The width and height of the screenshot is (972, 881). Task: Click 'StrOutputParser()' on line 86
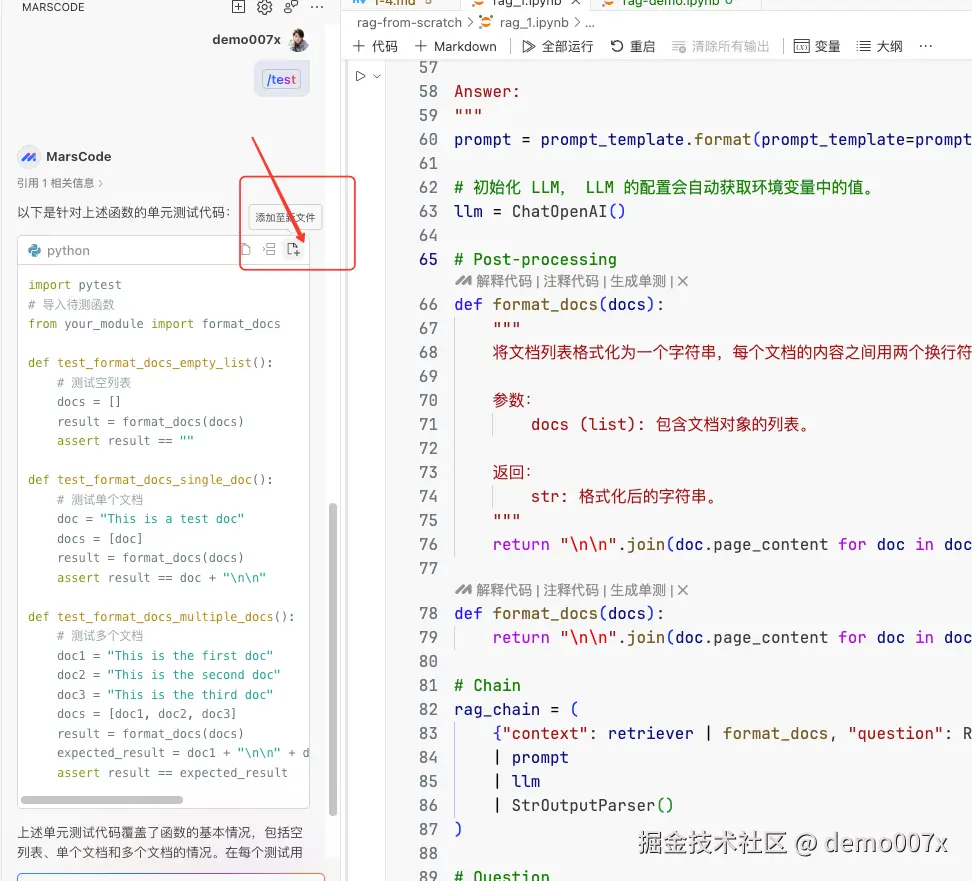point(592,806)
